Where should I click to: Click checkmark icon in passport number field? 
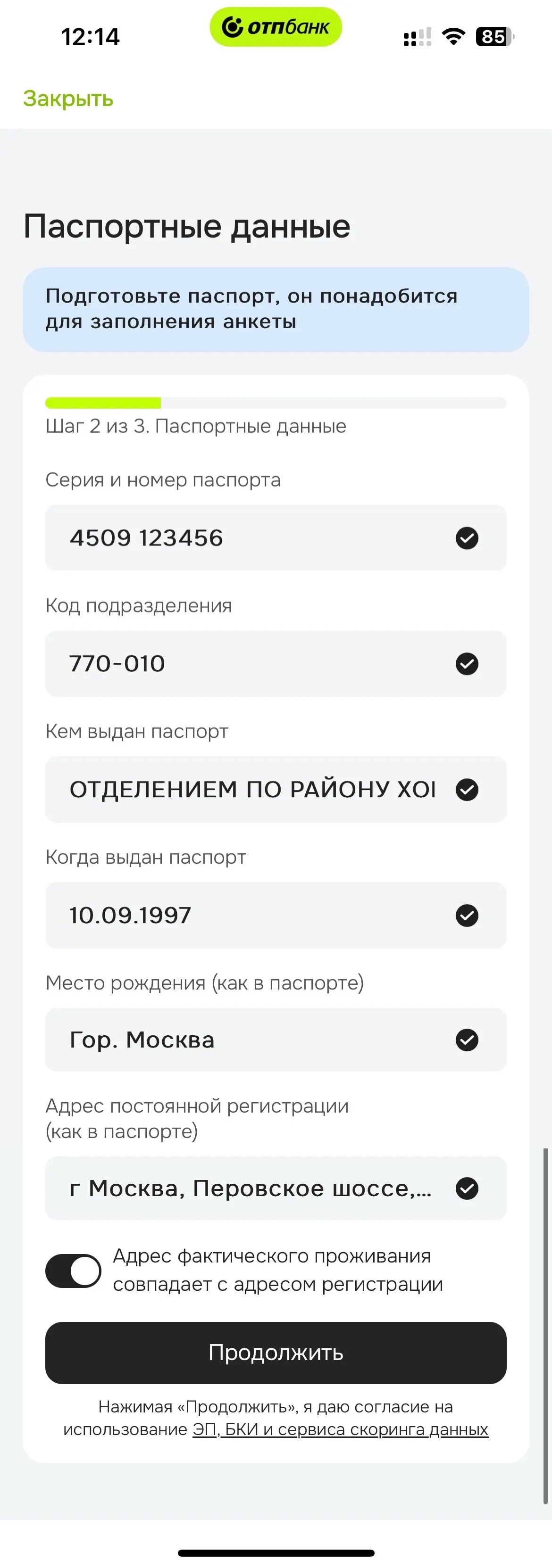(x=467, y=538)
